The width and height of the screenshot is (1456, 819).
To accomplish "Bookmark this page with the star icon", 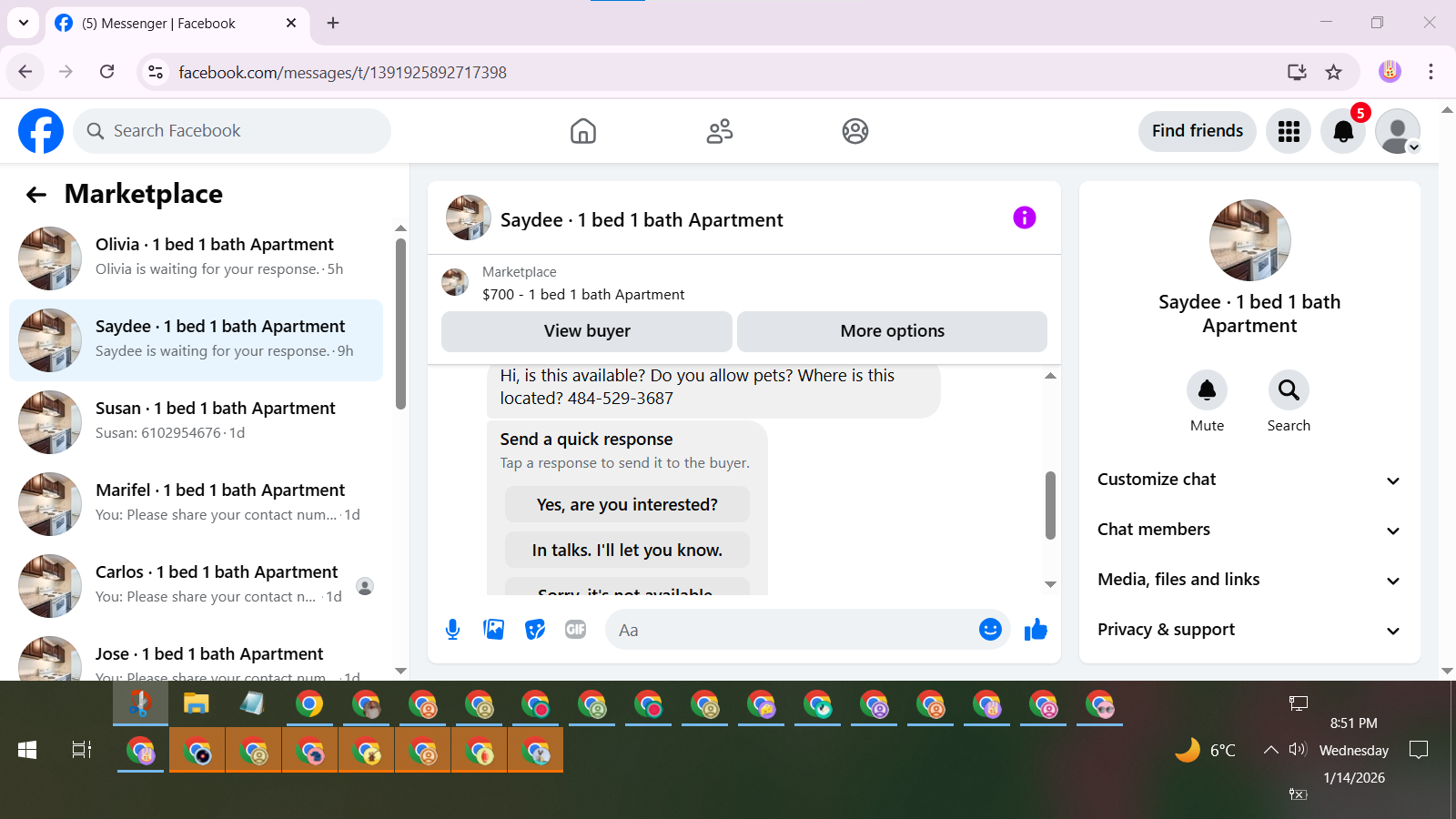I will click(1333, 72).
